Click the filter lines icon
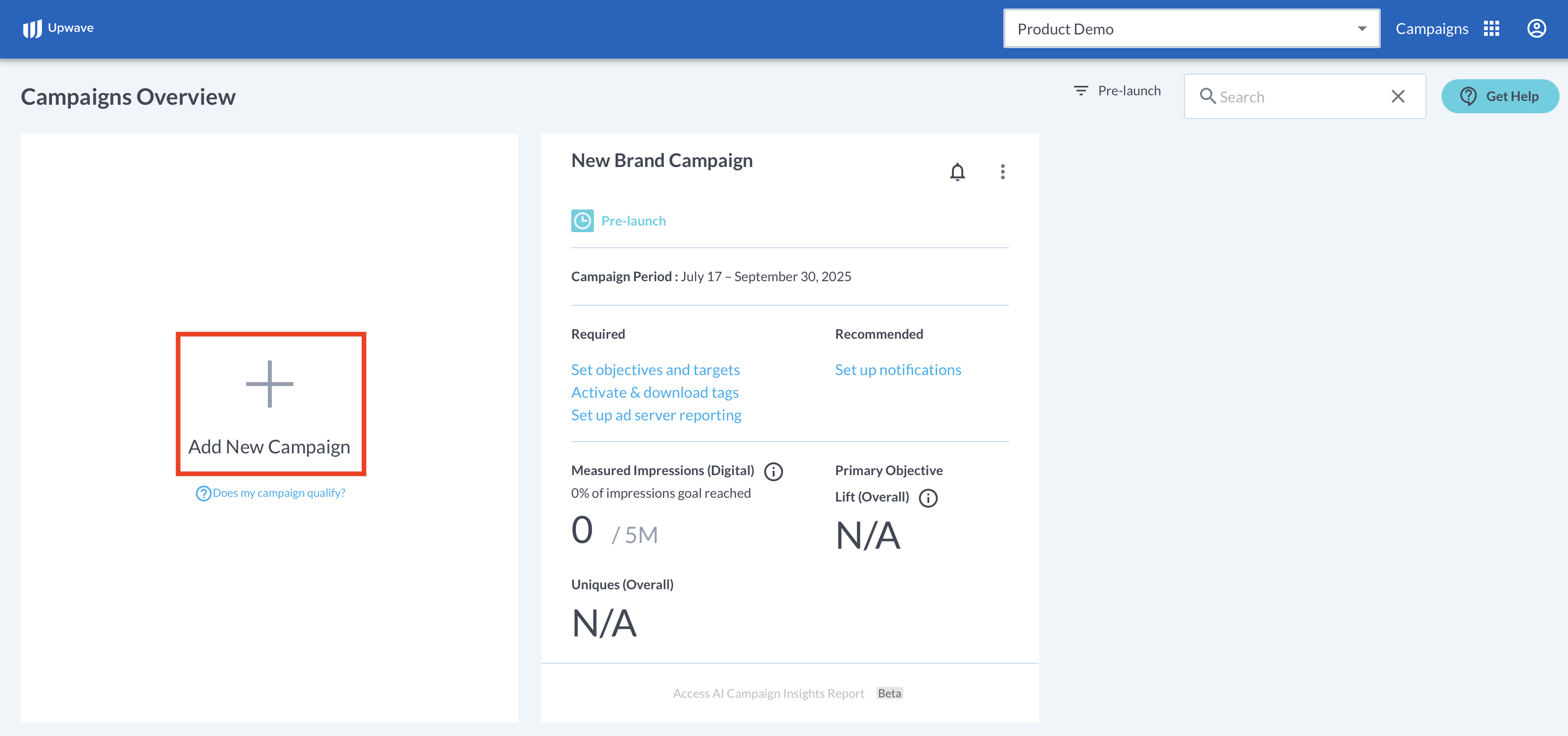 (x=1081, y=91)
